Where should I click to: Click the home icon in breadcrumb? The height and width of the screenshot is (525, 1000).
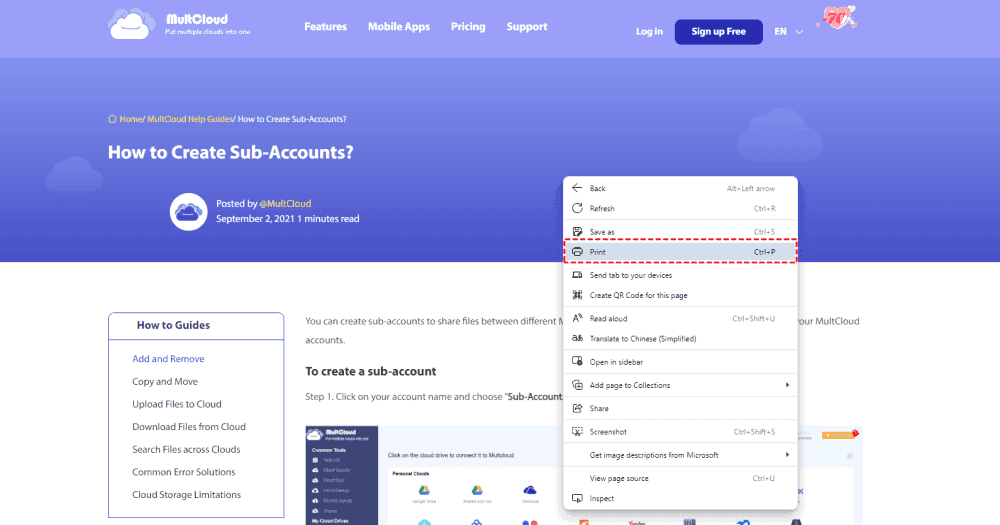[112, 119]
